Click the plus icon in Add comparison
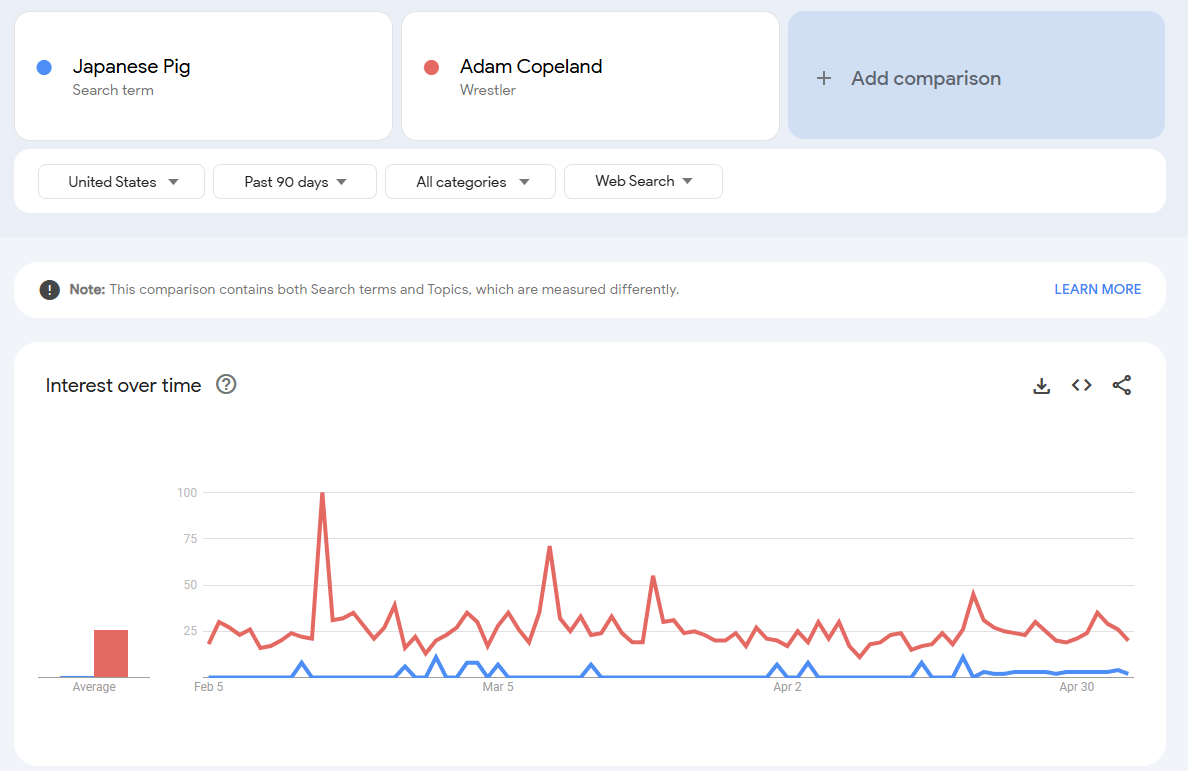Image resolution: width=1188 pixels, height=771 pixels. point(824,78)
